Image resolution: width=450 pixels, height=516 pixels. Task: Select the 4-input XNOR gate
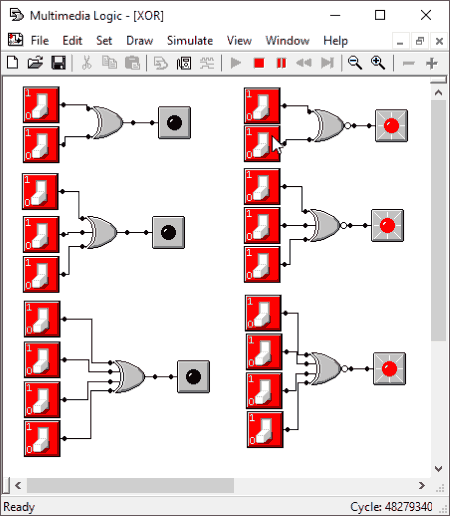click(327, 368)
